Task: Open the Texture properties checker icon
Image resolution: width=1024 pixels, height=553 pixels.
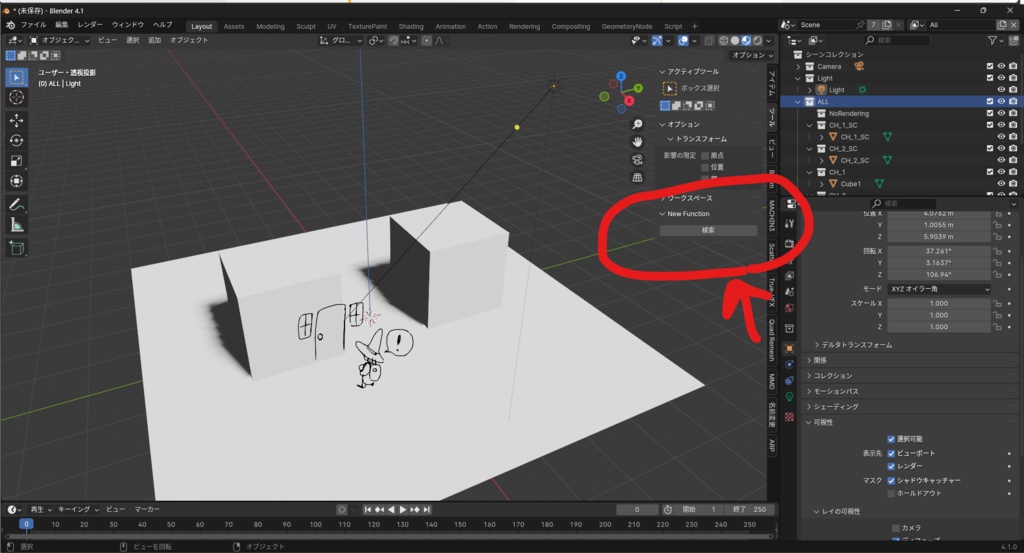Action: click(790, 417)
